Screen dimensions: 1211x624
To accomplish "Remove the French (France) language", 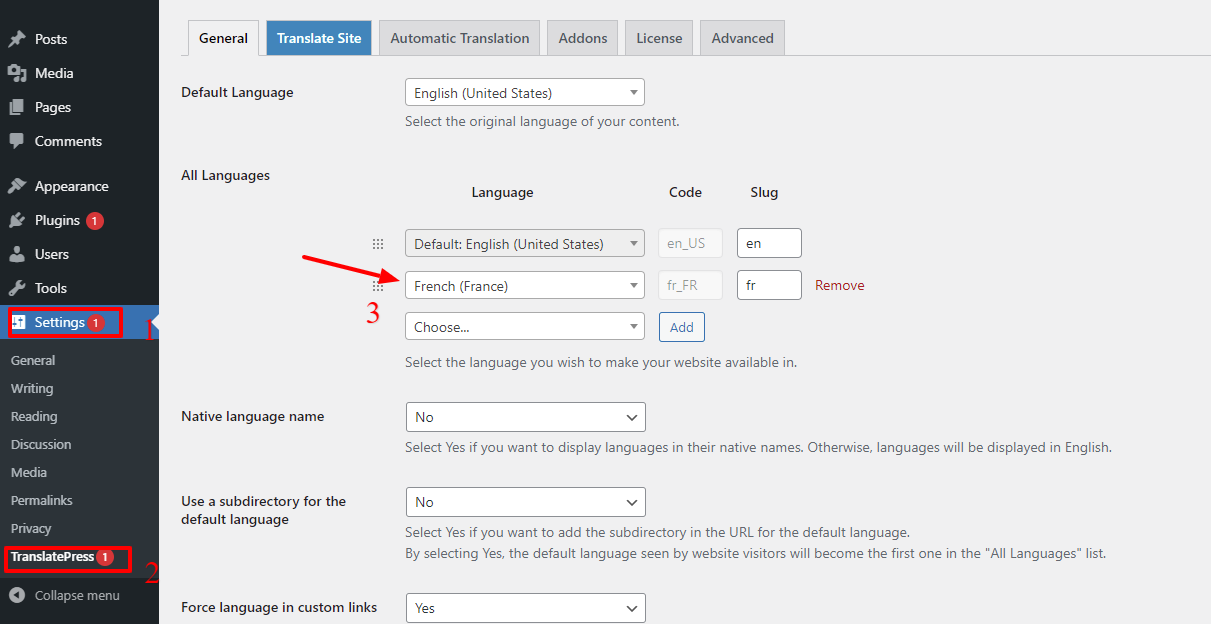I will click(840, 286).
